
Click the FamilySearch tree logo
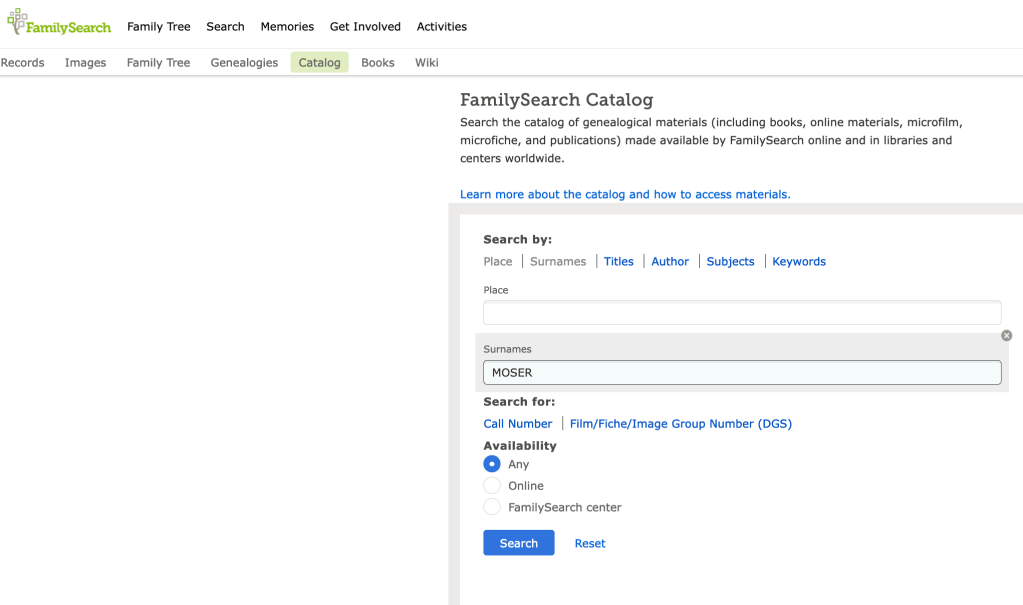58,24
